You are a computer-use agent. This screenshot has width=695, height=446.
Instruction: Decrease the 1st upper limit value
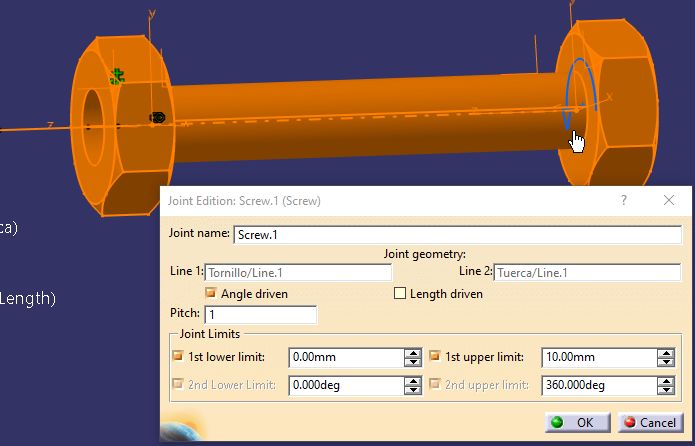pyautogui.click(x=666, y=362)
